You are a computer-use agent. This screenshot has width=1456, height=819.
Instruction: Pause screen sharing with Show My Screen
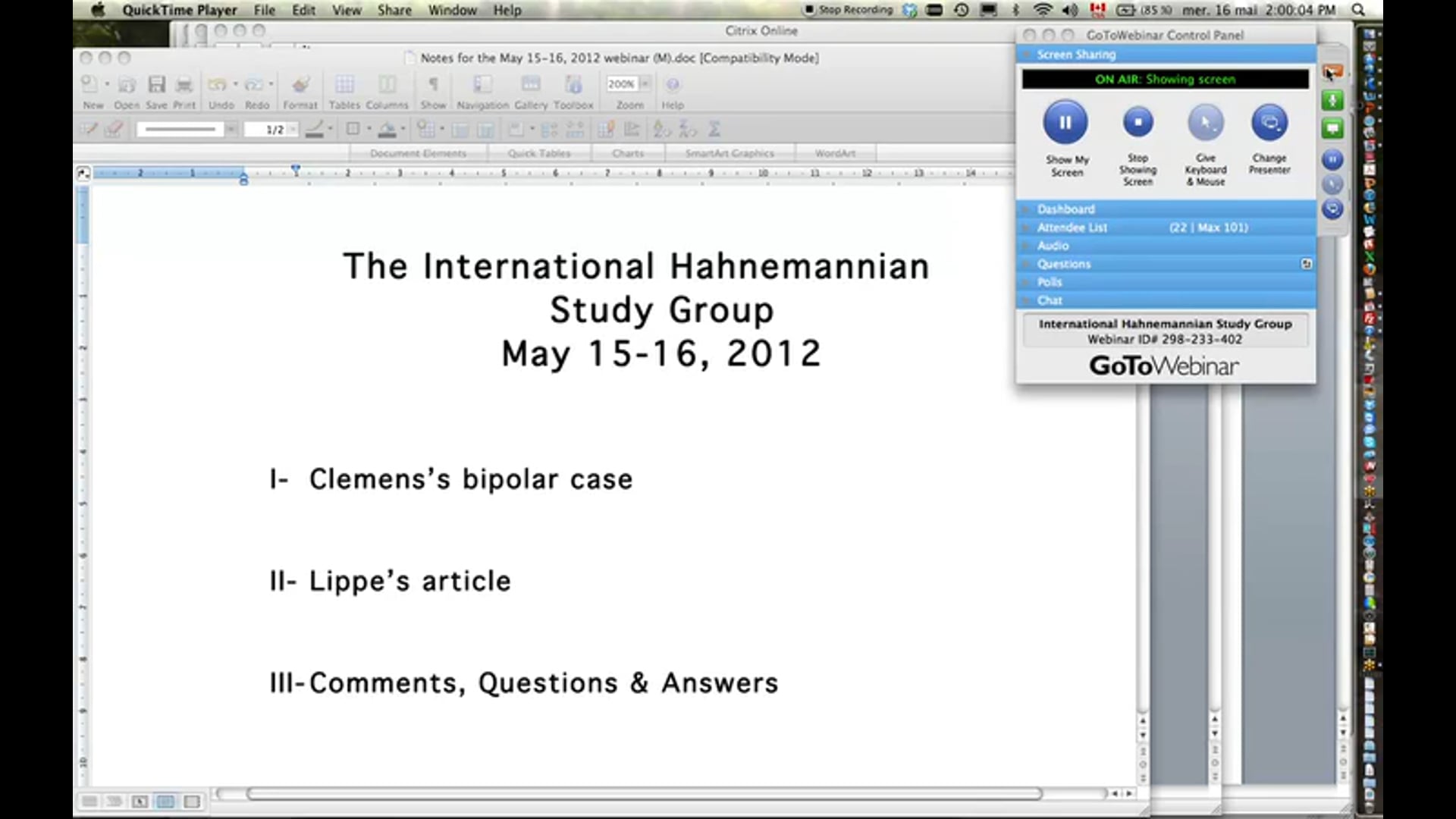pyautogui.click(x=1066, y=121)
